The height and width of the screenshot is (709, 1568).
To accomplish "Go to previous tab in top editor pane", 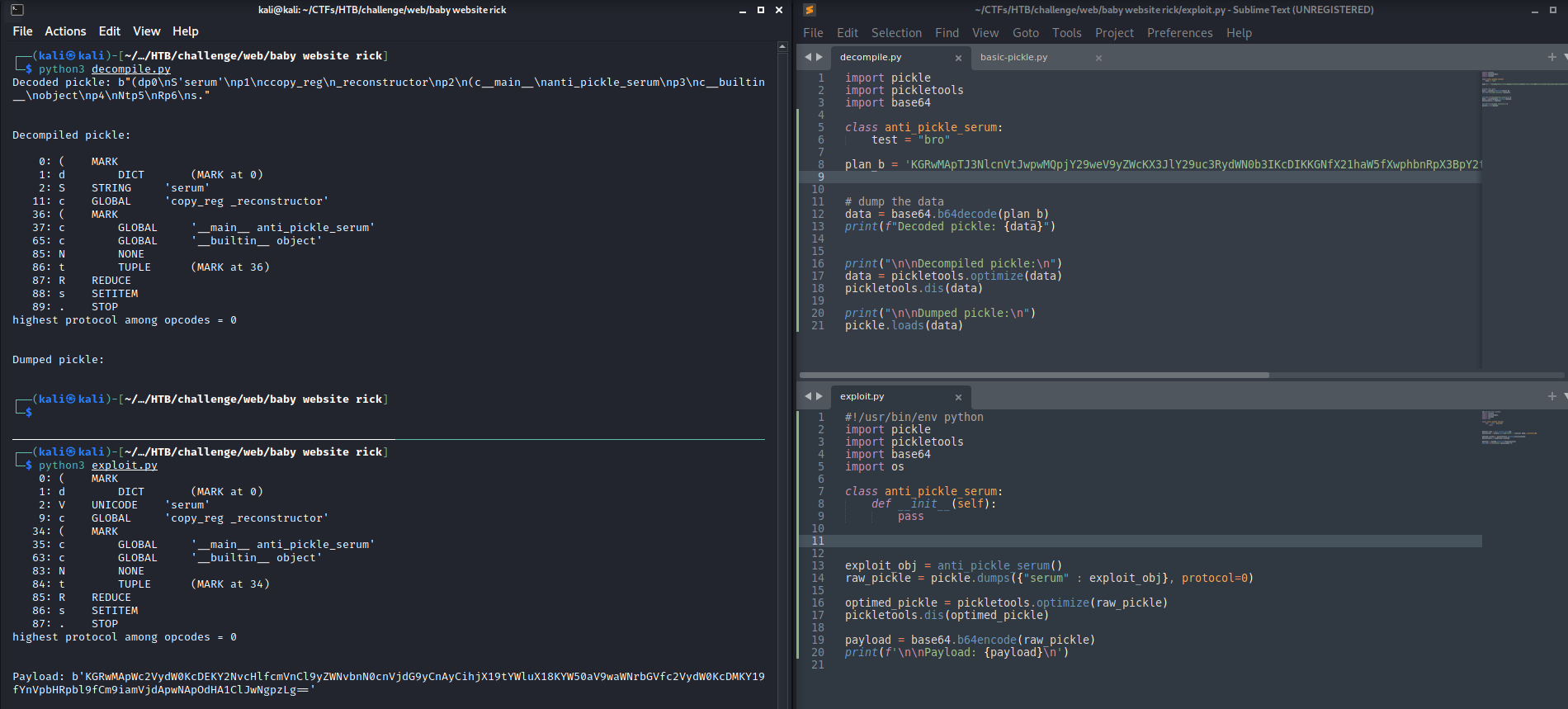I will pyautogui.click(x=808, y=57).
